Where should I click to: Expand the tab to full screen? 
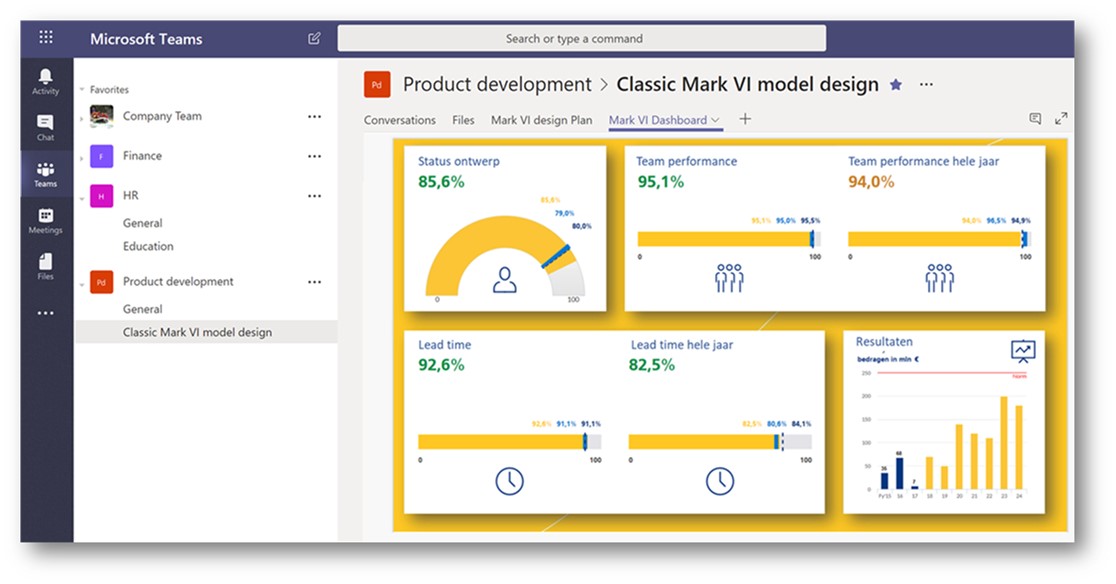point(1061,119)
